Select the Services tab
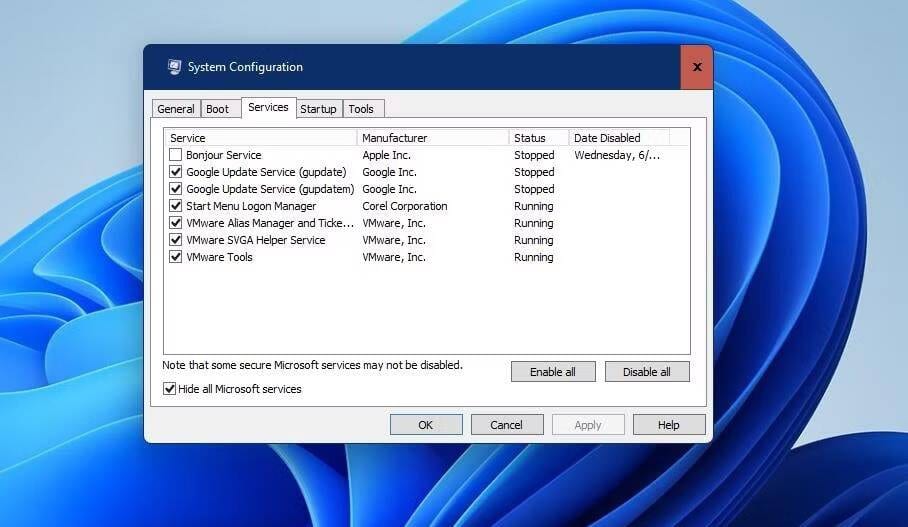The width and height of the screenshot is (908, 527). 268,107
